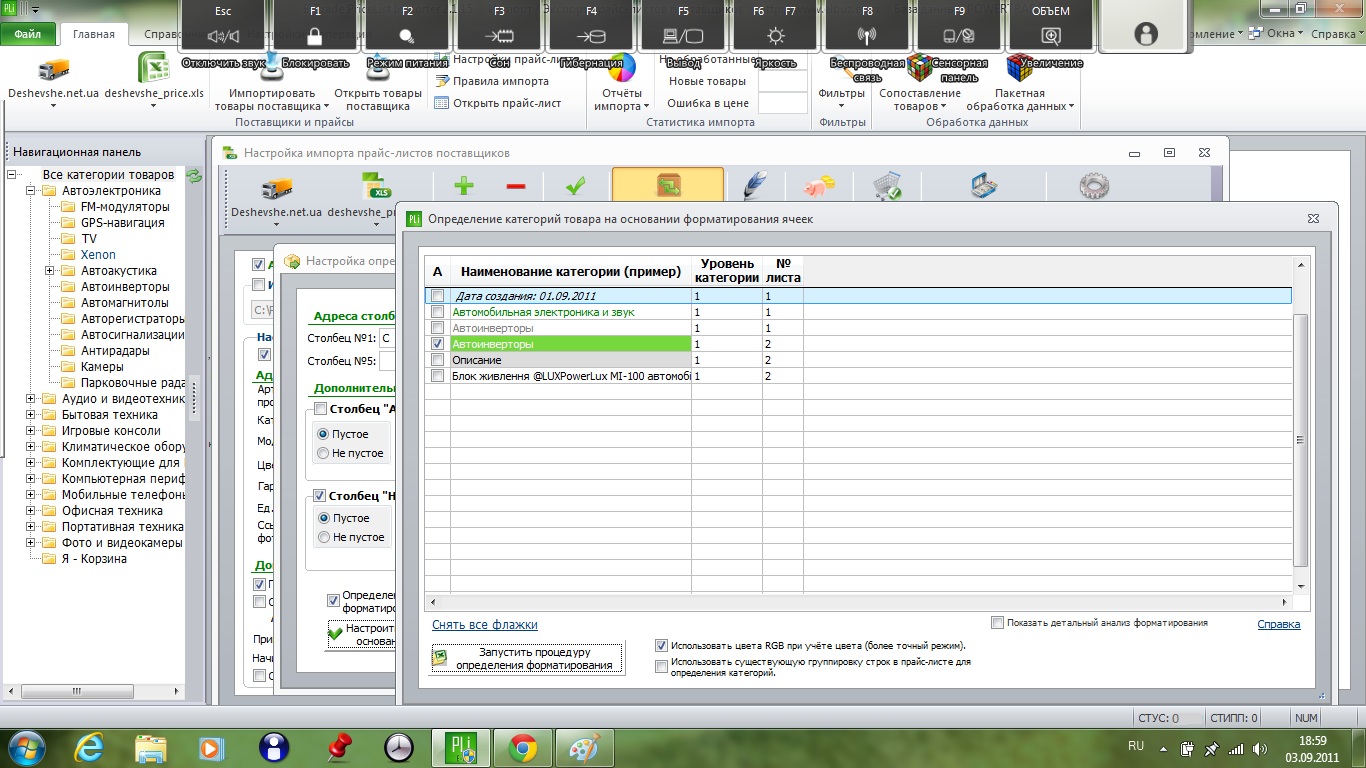The width and height of the screenshot is (1366, 768).
Task: Click the "Наименование категории (пример)" column header
Action: coord(571,271)
